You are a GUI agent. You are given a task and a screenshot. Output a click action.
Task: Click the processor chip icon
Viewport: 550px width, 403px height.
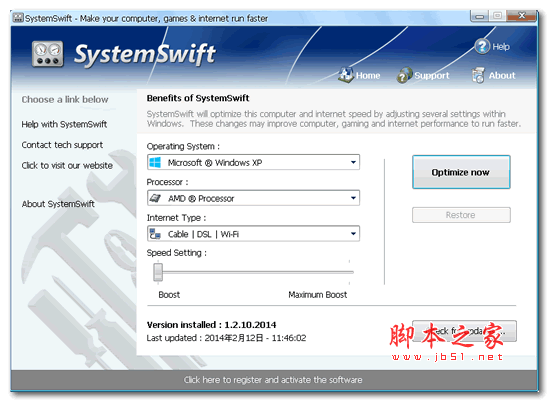coord(155,198)
